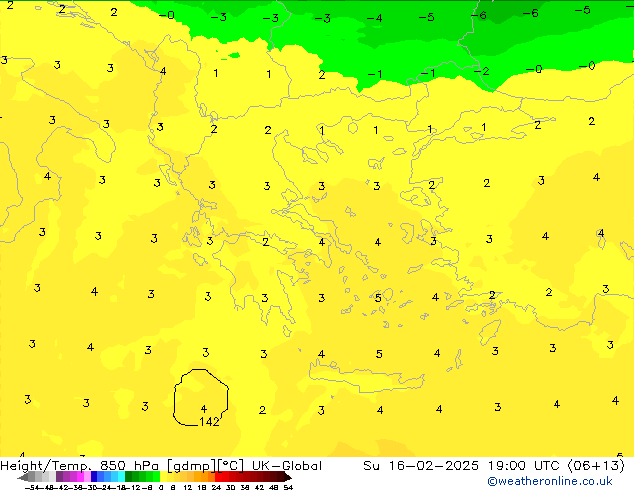Click the dark brown right arrow end of legend

point(287,477)
